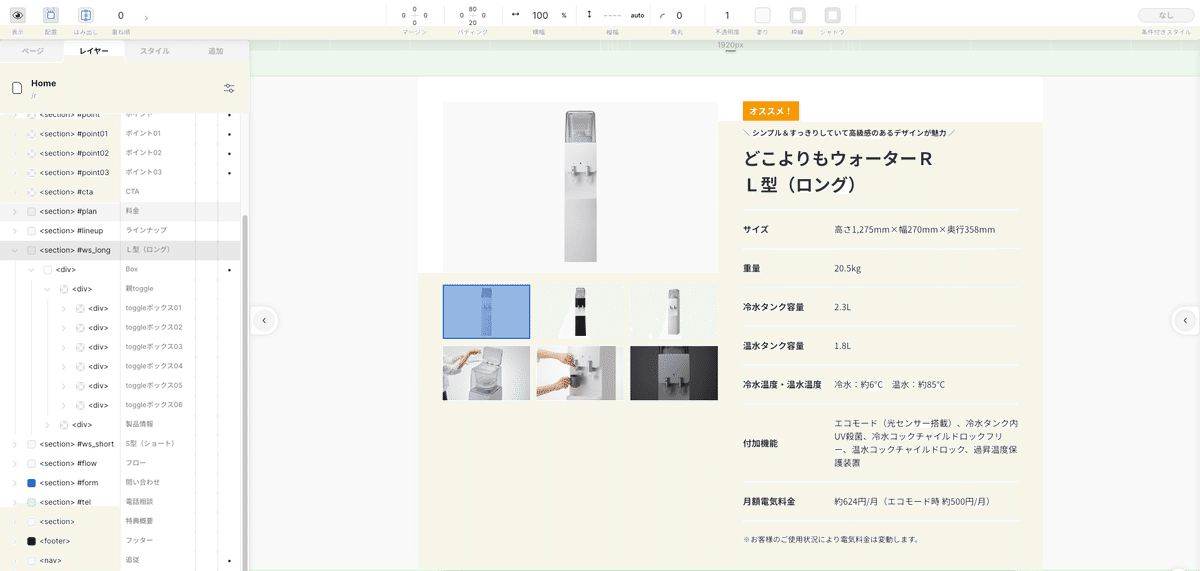Click the toggleボックス04 layer icon
Viewport: 1200px width, 571px height.
point(80,366)
